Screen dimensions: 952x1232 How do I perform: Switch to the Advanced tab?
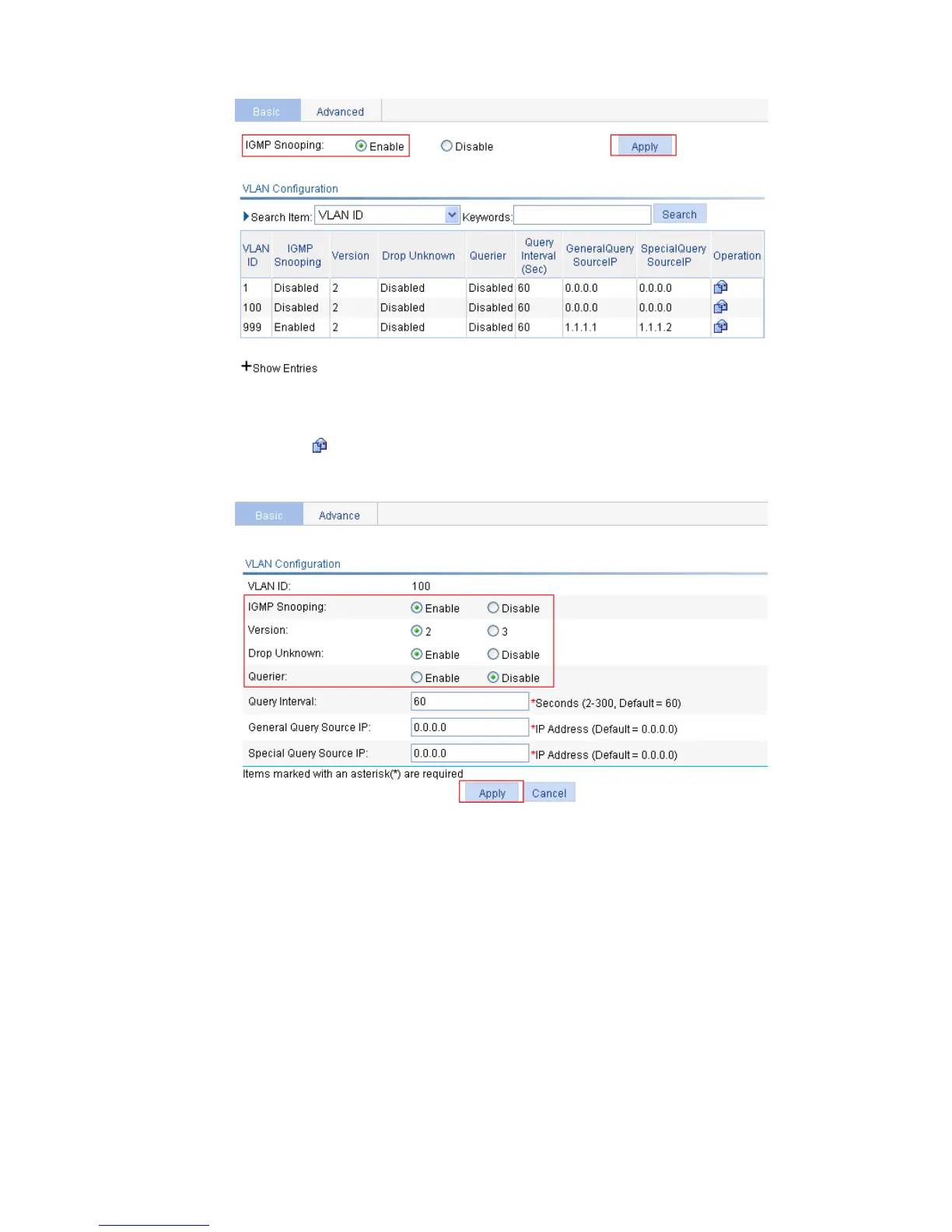coord(340,111)
